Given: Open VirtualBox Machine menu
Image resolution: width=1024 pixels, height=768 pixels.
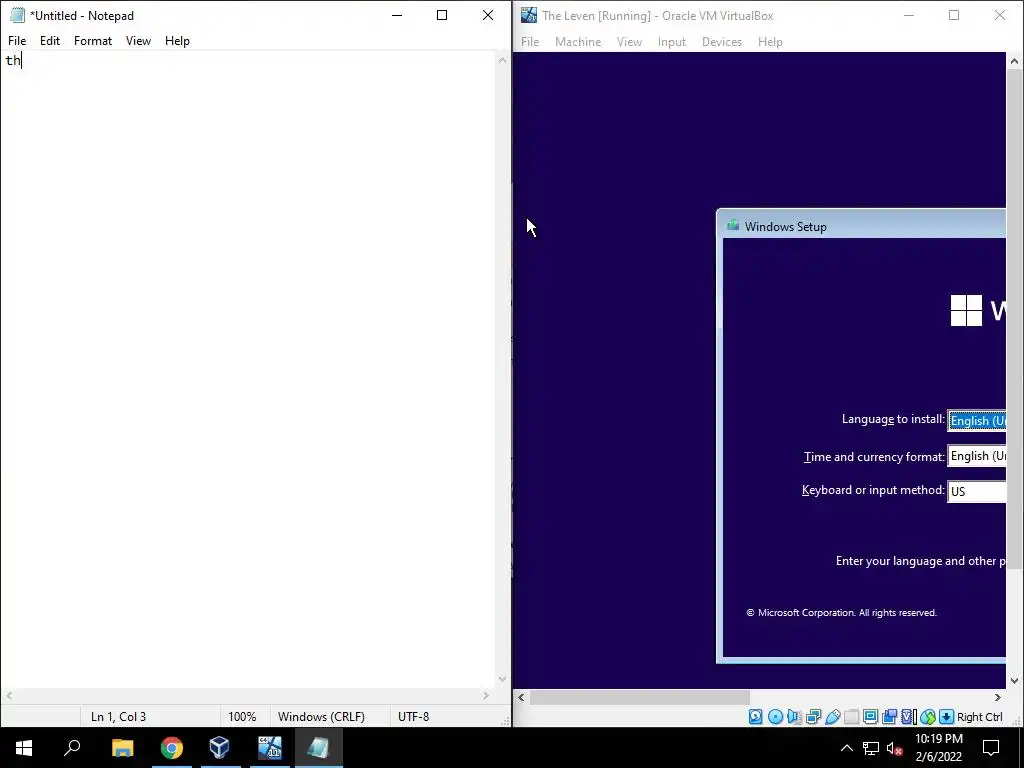Looking at the screenshot, I should [578, 42].
